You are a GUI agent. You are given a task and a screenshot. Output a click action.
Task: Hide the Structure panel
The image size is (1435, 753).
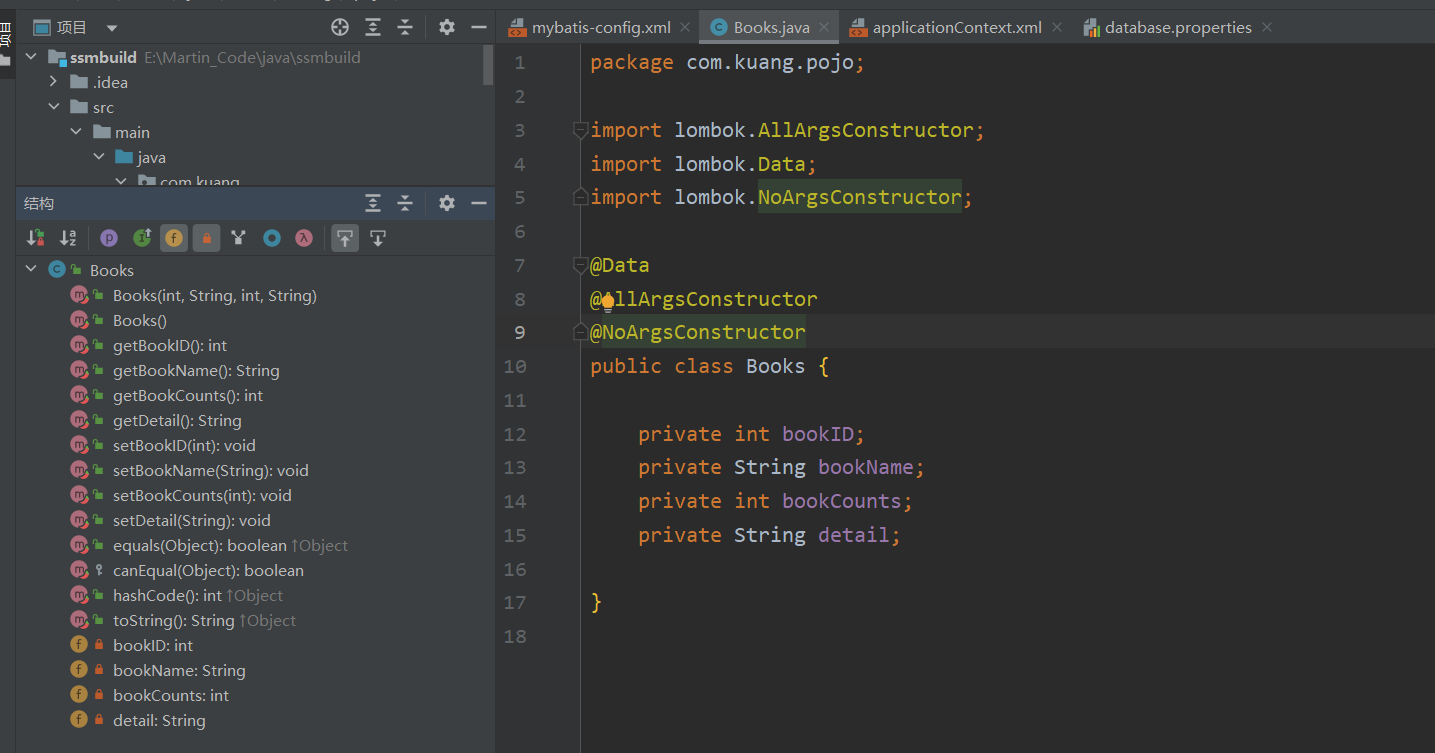click(x=479, y=203)
